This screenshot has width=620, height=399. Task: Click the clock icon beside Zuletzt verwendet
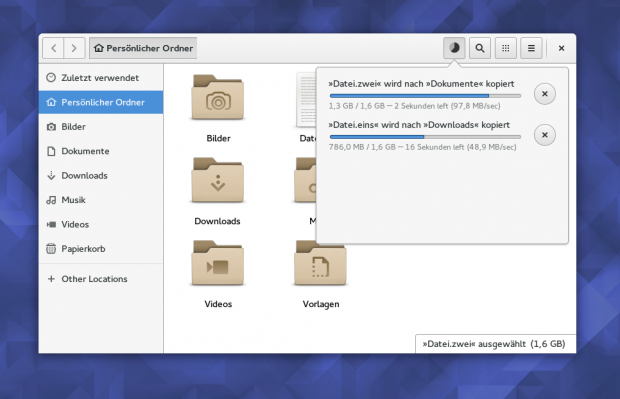[51, 78]
